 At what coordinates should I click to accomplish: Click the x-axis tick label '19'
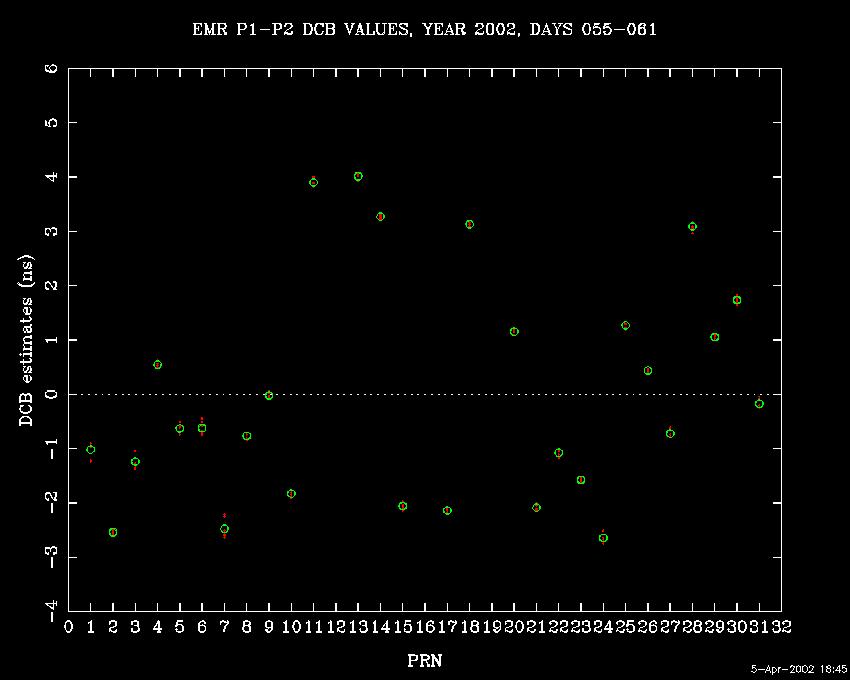pos(492,627)
